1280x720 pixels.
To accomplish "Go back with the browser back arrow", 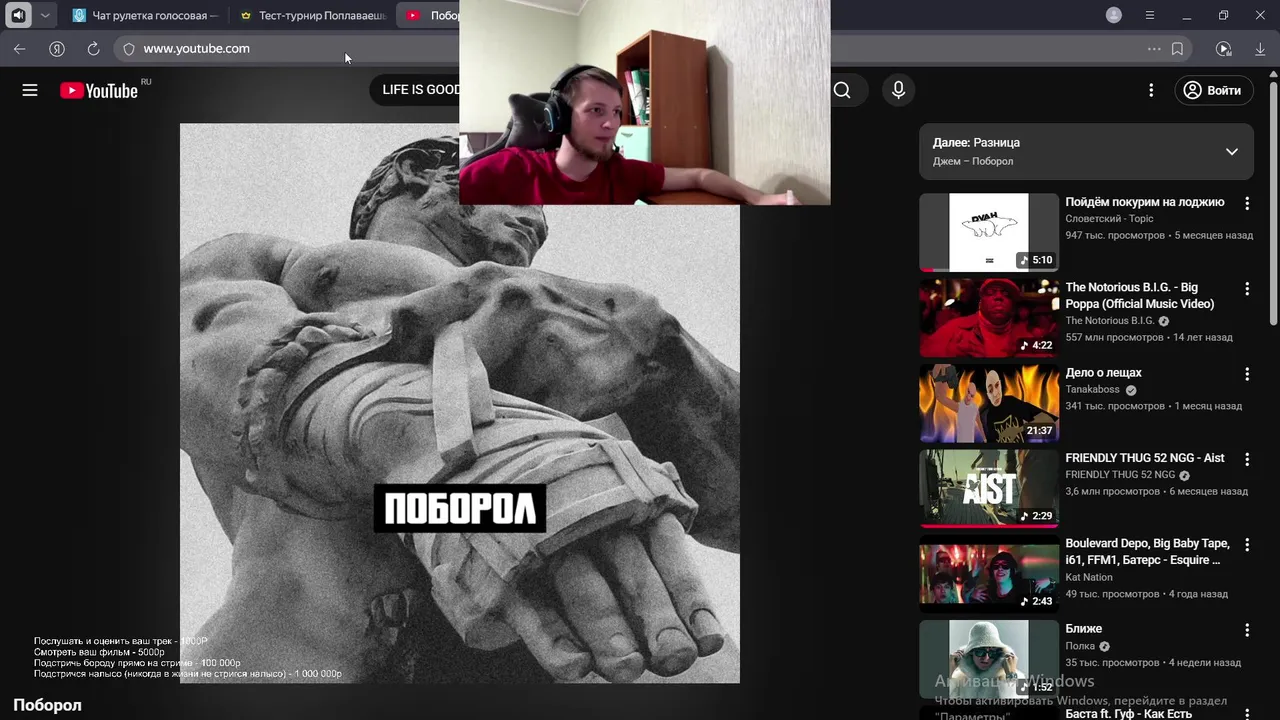I will coord(20,48).
